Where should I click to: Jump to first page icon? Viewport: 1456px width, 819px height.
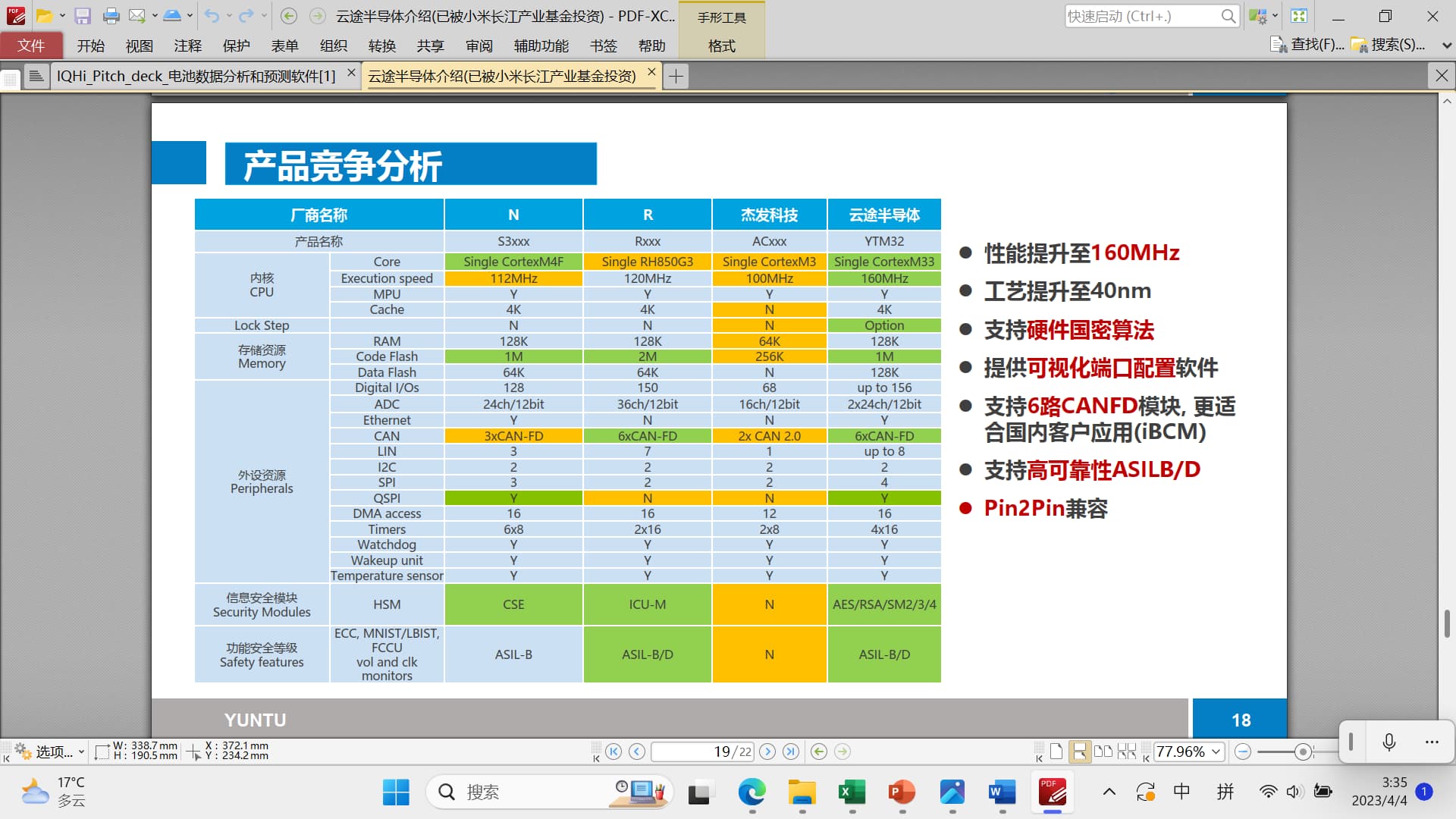613,752
